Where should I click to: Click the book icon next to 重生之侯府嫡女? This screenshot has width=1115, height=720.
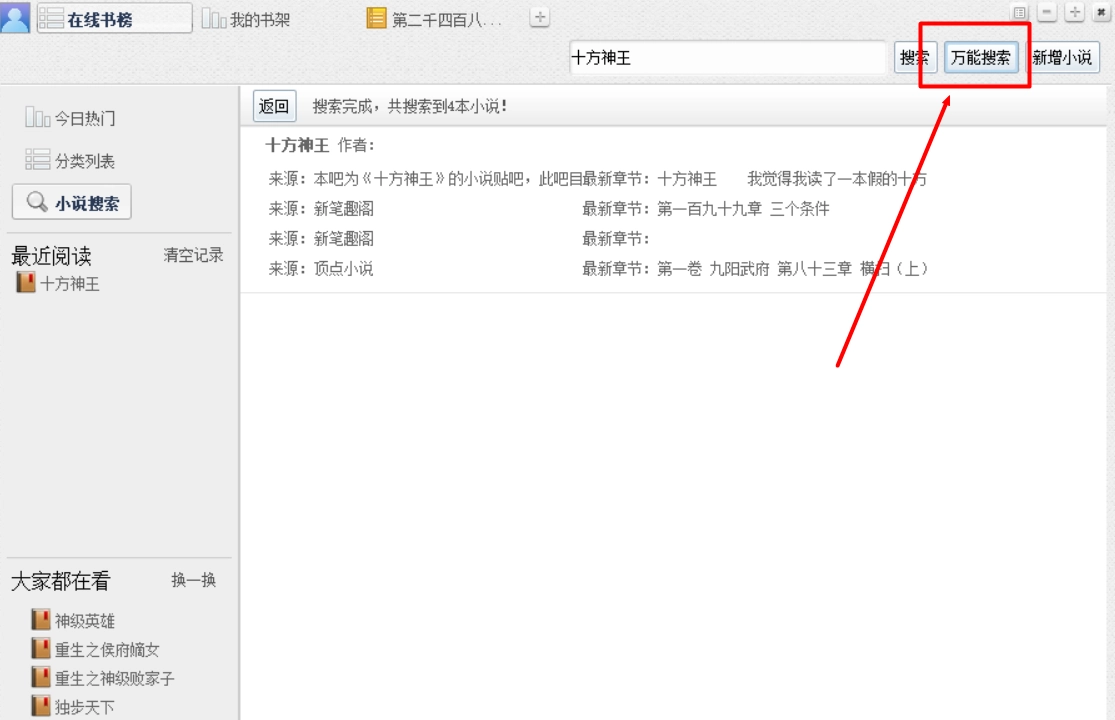41,648
